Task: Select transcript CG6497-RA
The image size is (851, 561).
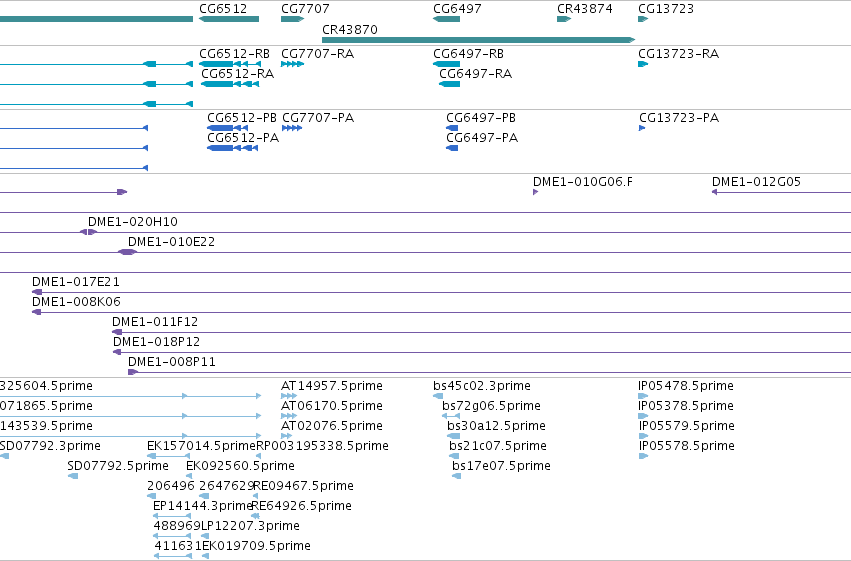Action: (449, 84)
